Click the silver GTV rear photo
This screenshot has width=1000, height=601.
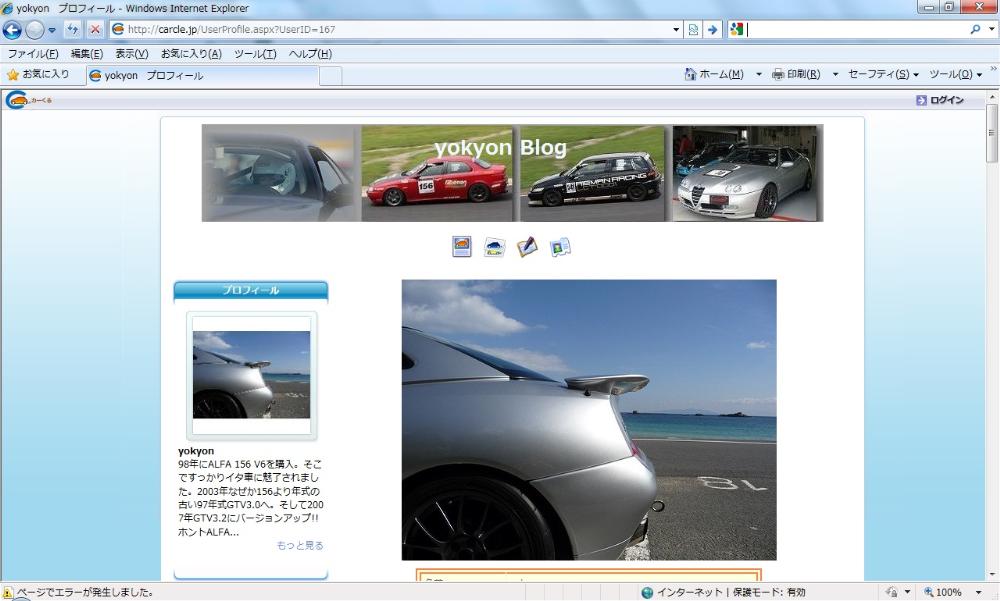[590, 420]
